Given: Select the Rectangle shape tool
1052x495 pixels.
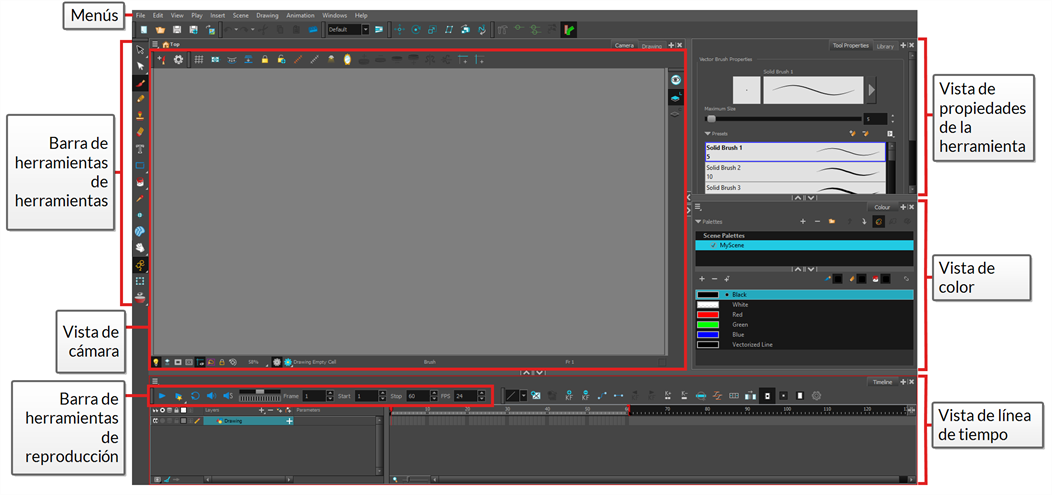Looking at the screenshot, I should [140, 165].
